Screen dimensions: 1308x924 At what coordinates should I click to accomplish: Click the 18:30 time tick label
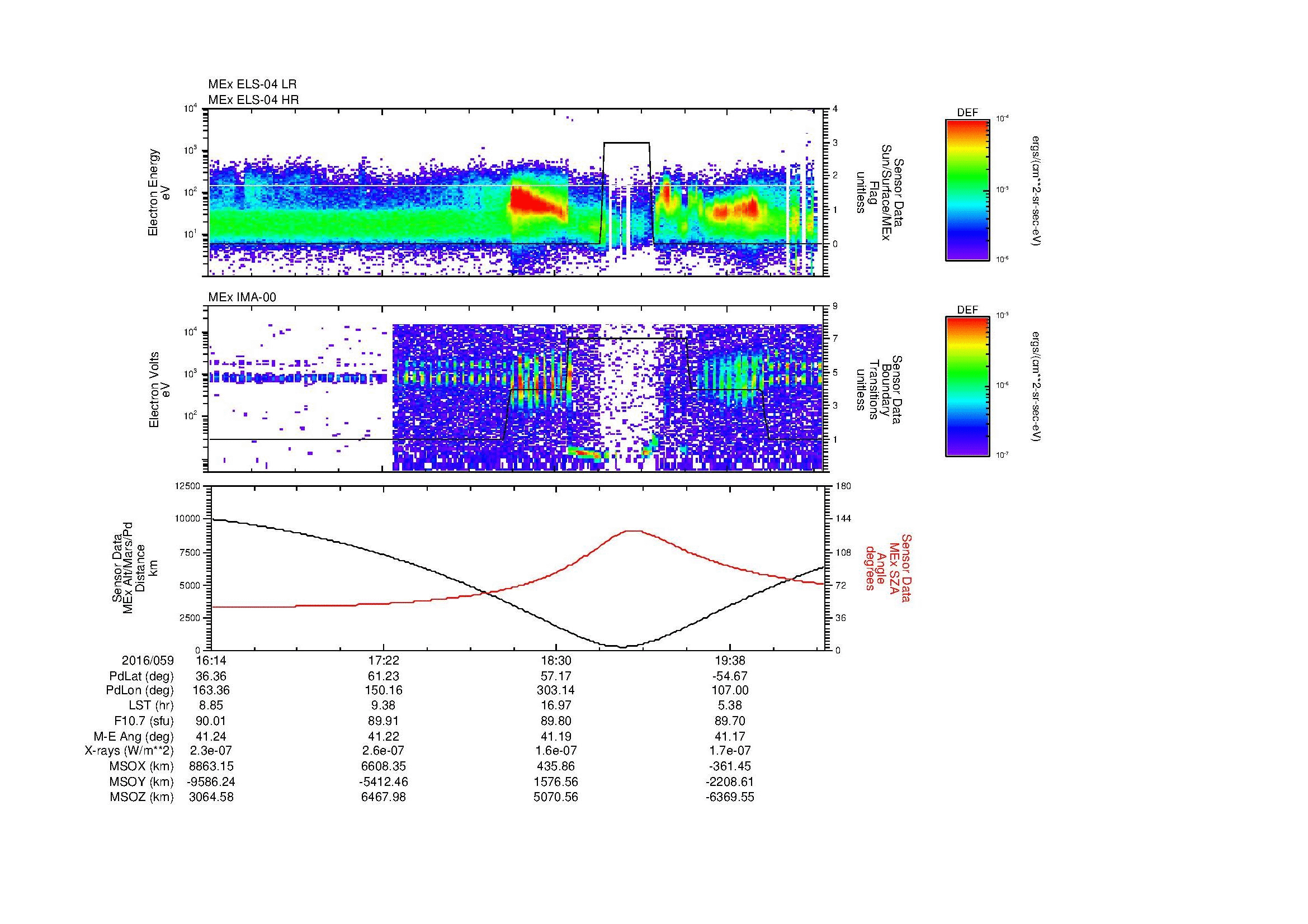point(556,660)
